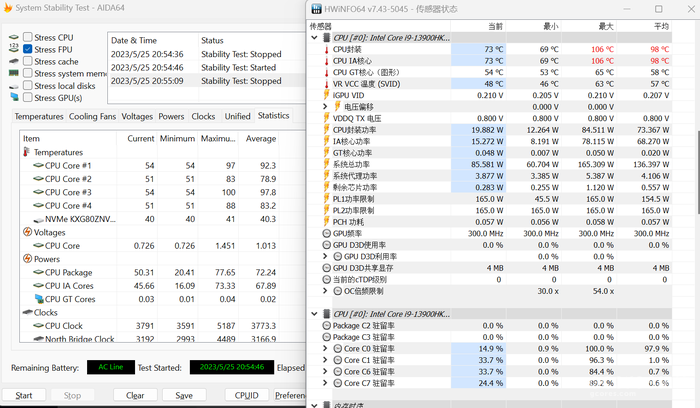Click the NVMe KXG80ZNV drive icon

point(38,218)
